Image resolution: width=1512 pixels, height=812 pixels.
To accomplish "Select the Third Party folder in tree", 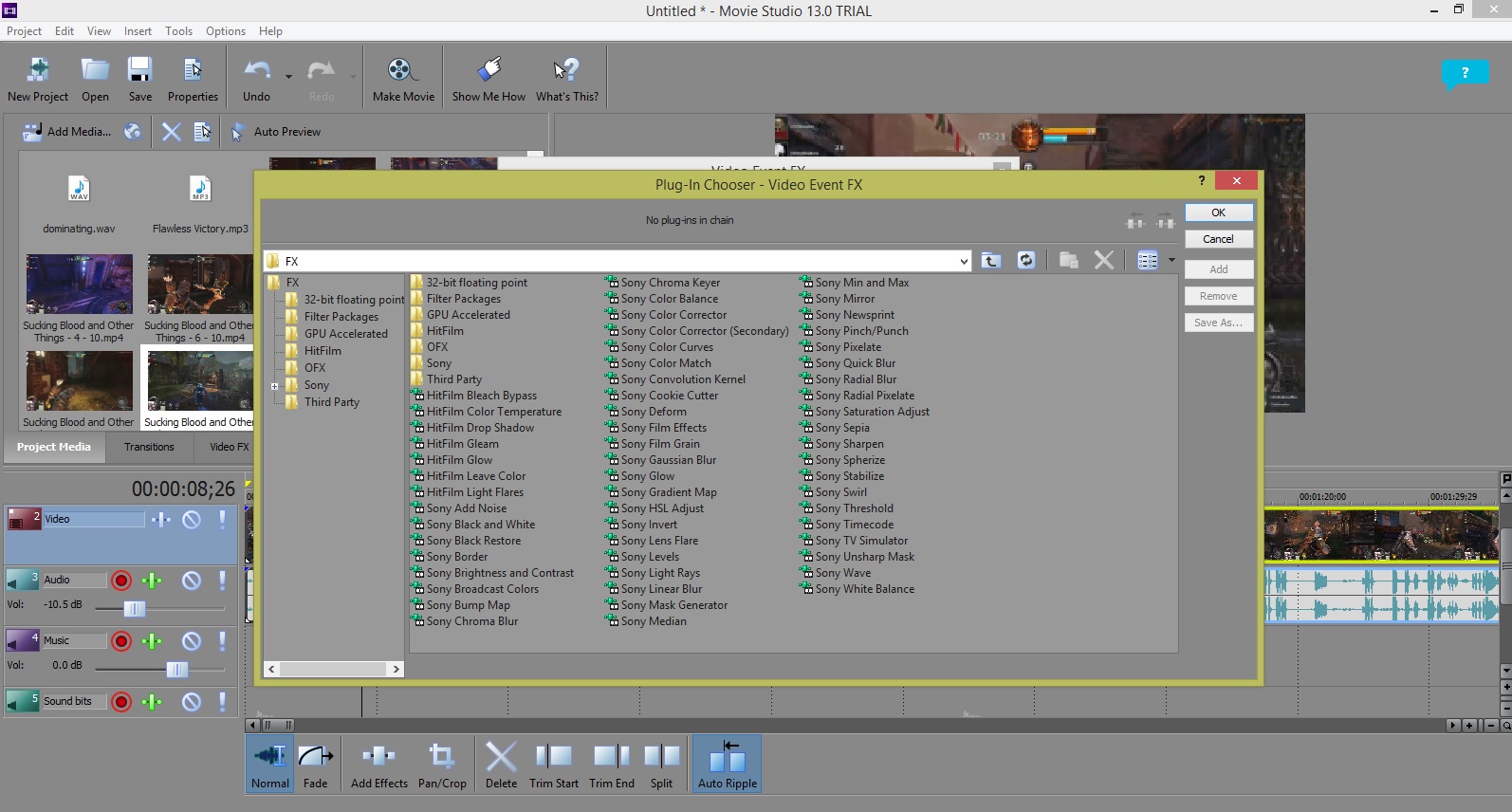I will [x=332, y=402].
